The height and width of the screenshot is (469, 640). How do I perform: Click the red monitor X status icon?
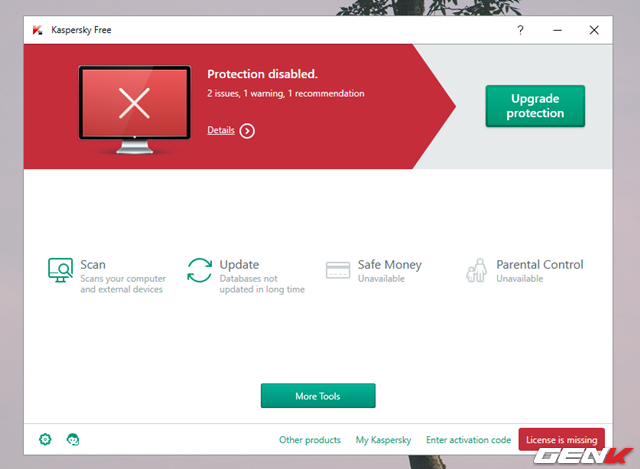click(x=133, y=104)
